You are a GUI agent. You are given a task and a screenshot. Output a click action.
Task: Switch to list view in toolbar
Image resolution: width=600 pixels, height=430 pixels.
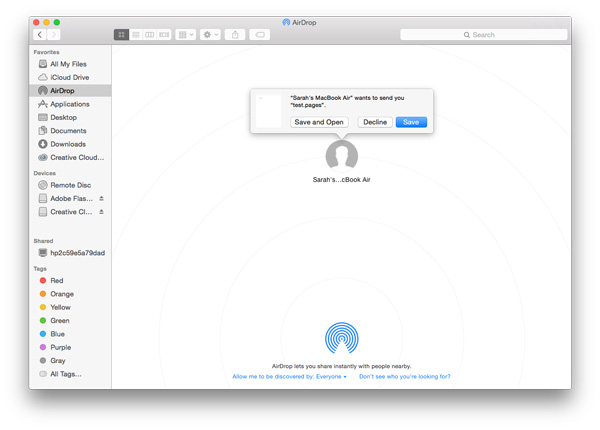coord(136,35)
